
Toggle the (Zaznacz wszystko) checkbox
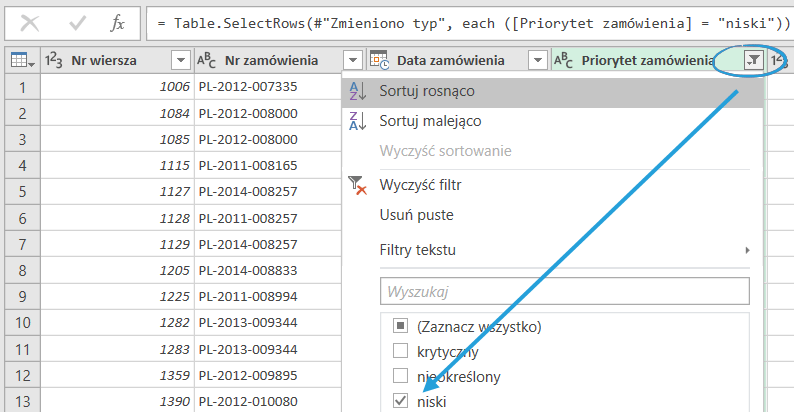click(x=401, y=327)
